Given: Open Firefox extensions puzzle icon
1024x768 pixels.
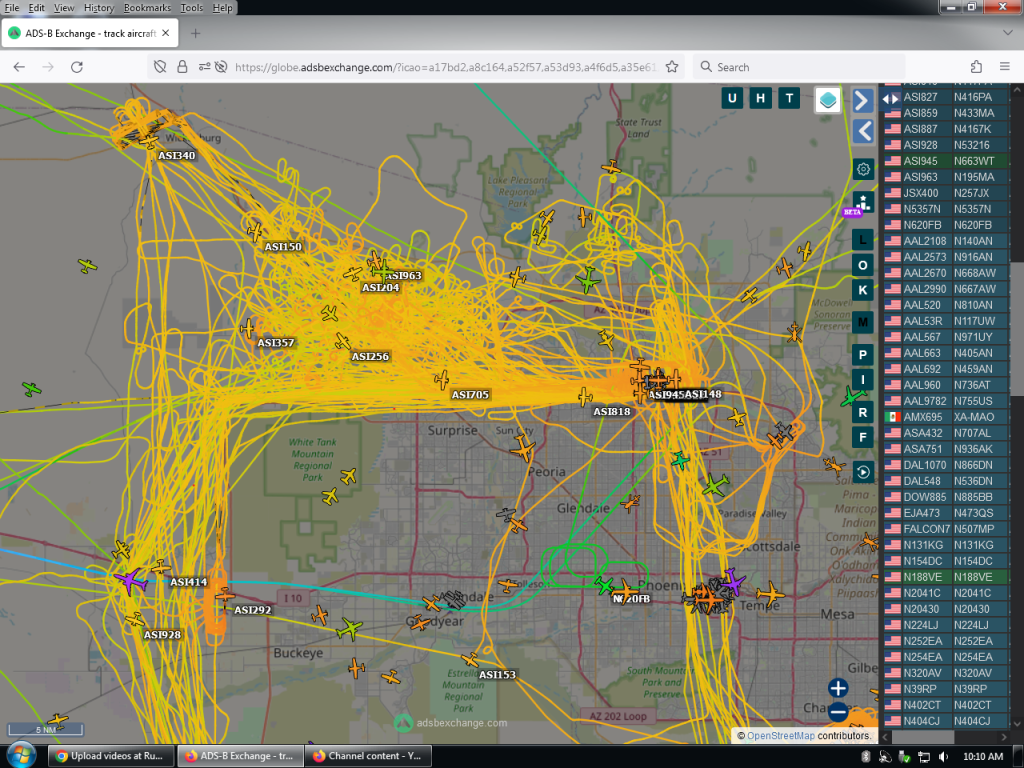Looking at the screenshot, I should click(976, 67).
